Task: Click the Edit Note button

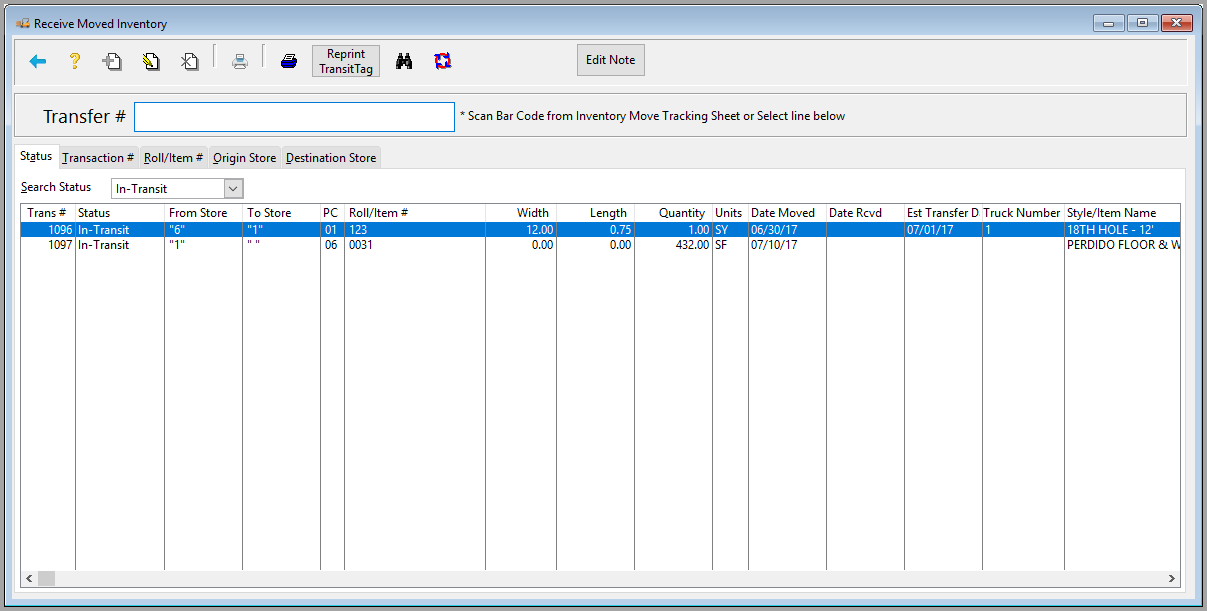Action: tap(610, 60)
